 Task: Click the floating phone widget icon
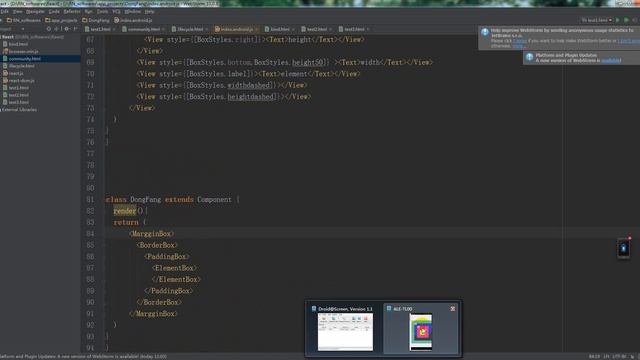(x=623, y=248)
